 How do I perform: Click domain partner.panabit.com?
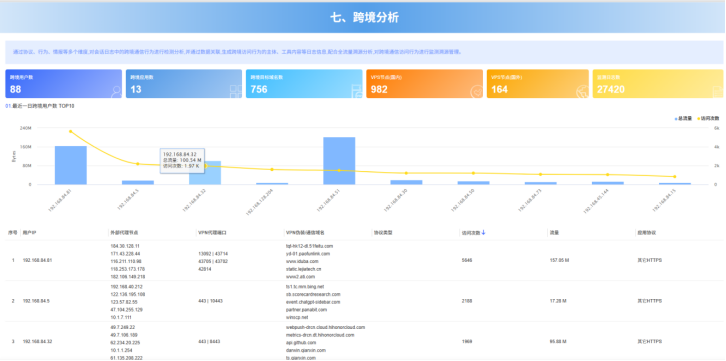tap(307, 310)
